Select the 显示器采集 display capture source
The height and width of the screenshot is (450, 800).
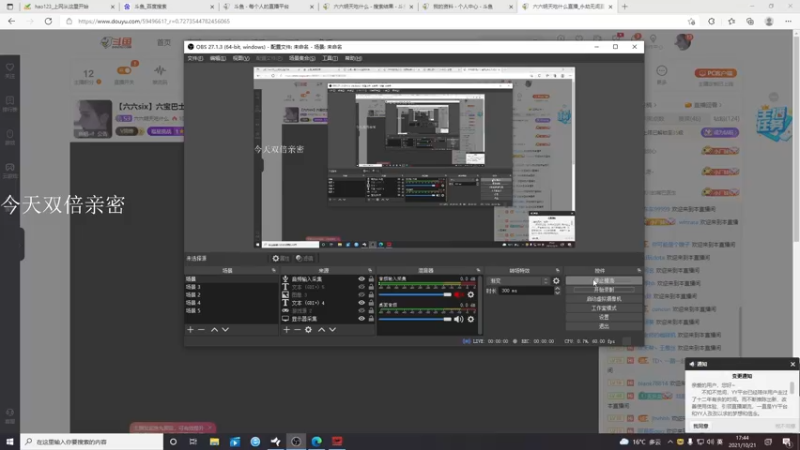[x=328, y=318]
